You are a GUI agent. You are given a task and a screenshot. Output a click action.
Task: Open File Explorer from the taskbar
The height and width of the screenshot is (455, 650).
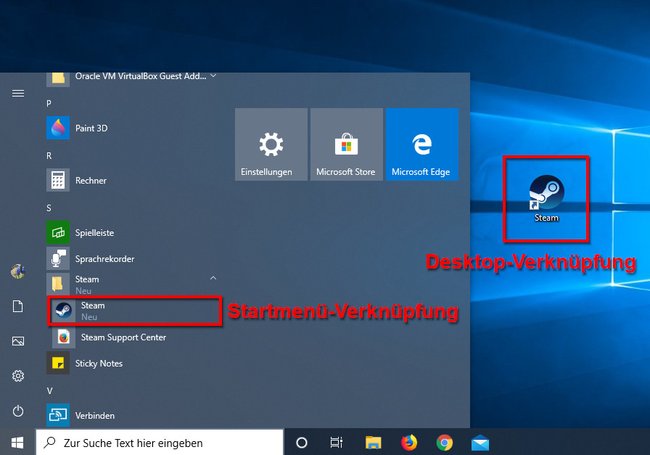point(373,443)
